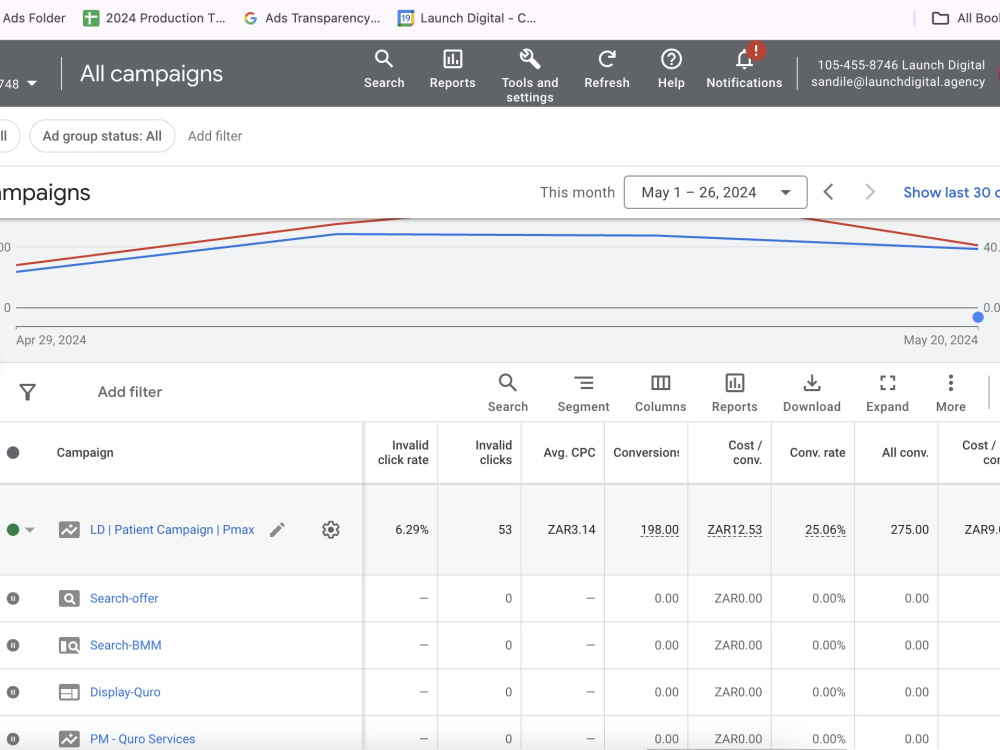Toggle green status of LD Patient Campaign
The image size is (1000, 750).
13,530
